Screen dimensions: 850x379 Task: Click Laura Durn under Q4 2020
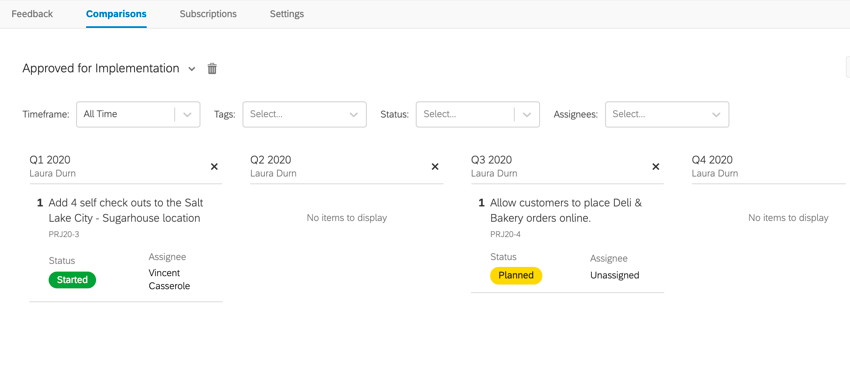tap(715, 174)
